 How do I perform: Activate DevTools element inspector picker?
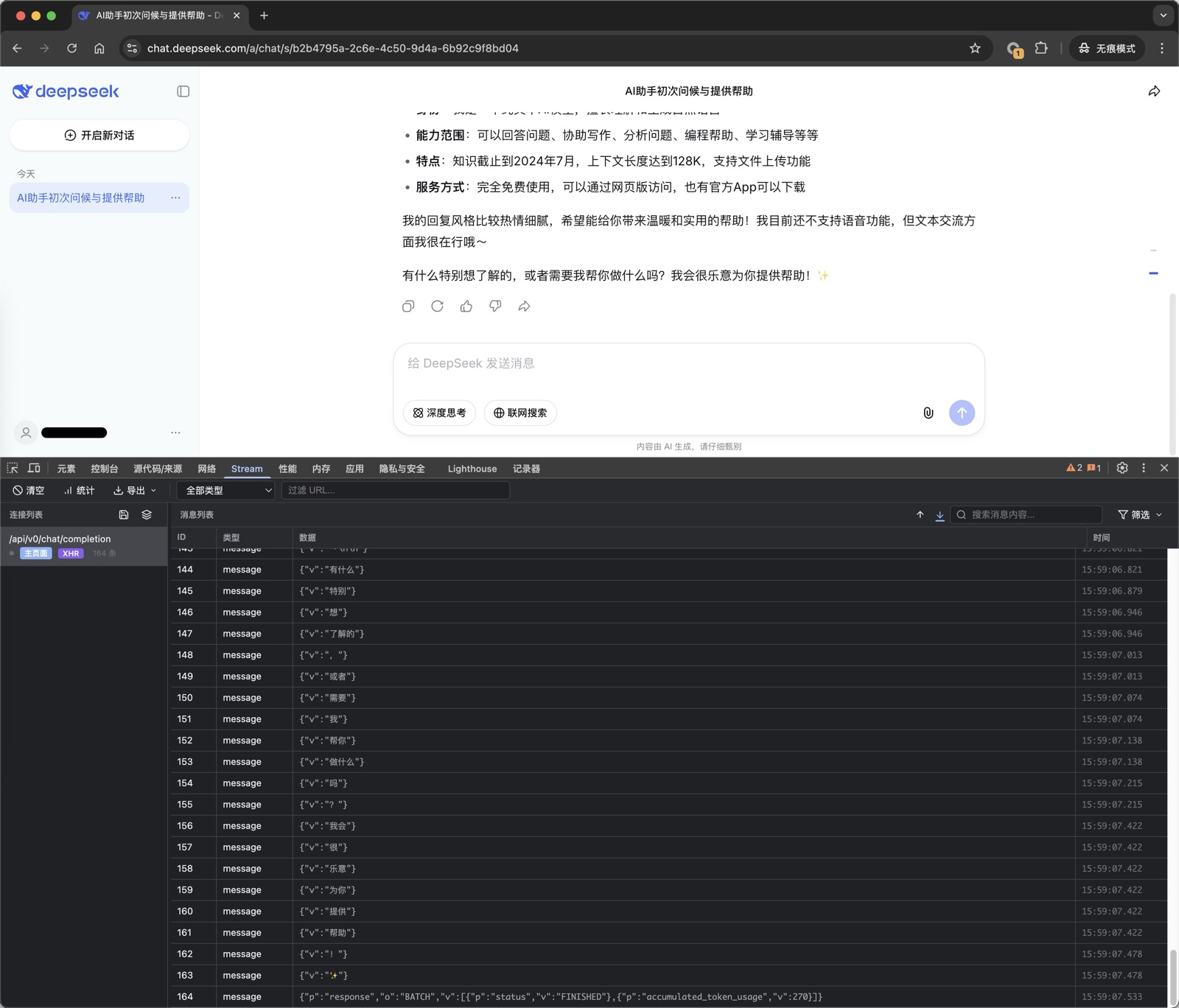(13, 468)
